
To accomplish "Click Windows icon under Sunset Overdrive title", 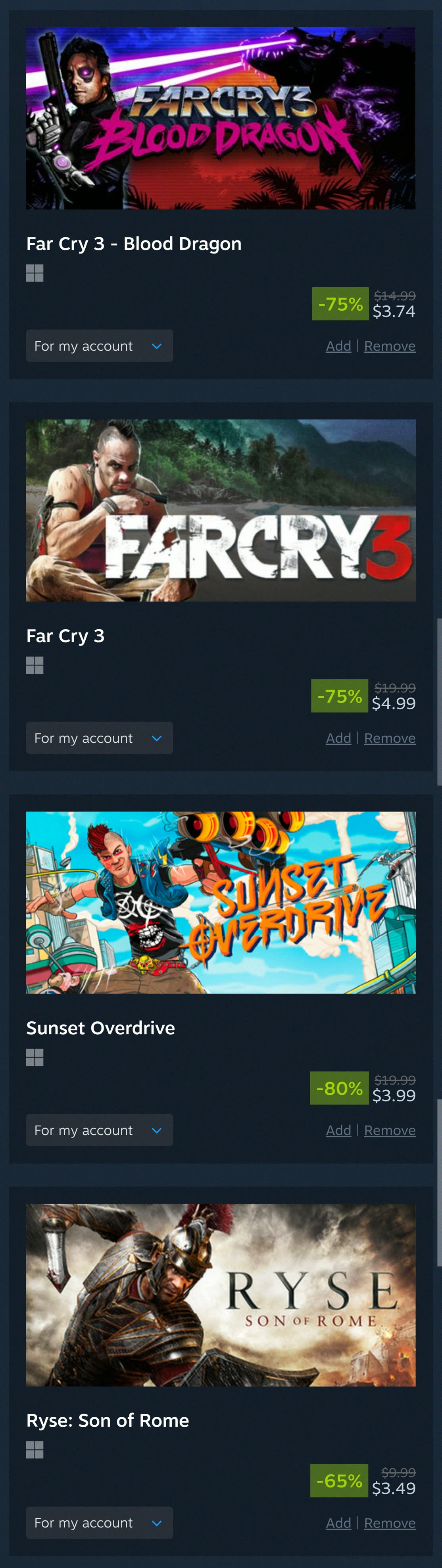I will tap(35, 1057).
